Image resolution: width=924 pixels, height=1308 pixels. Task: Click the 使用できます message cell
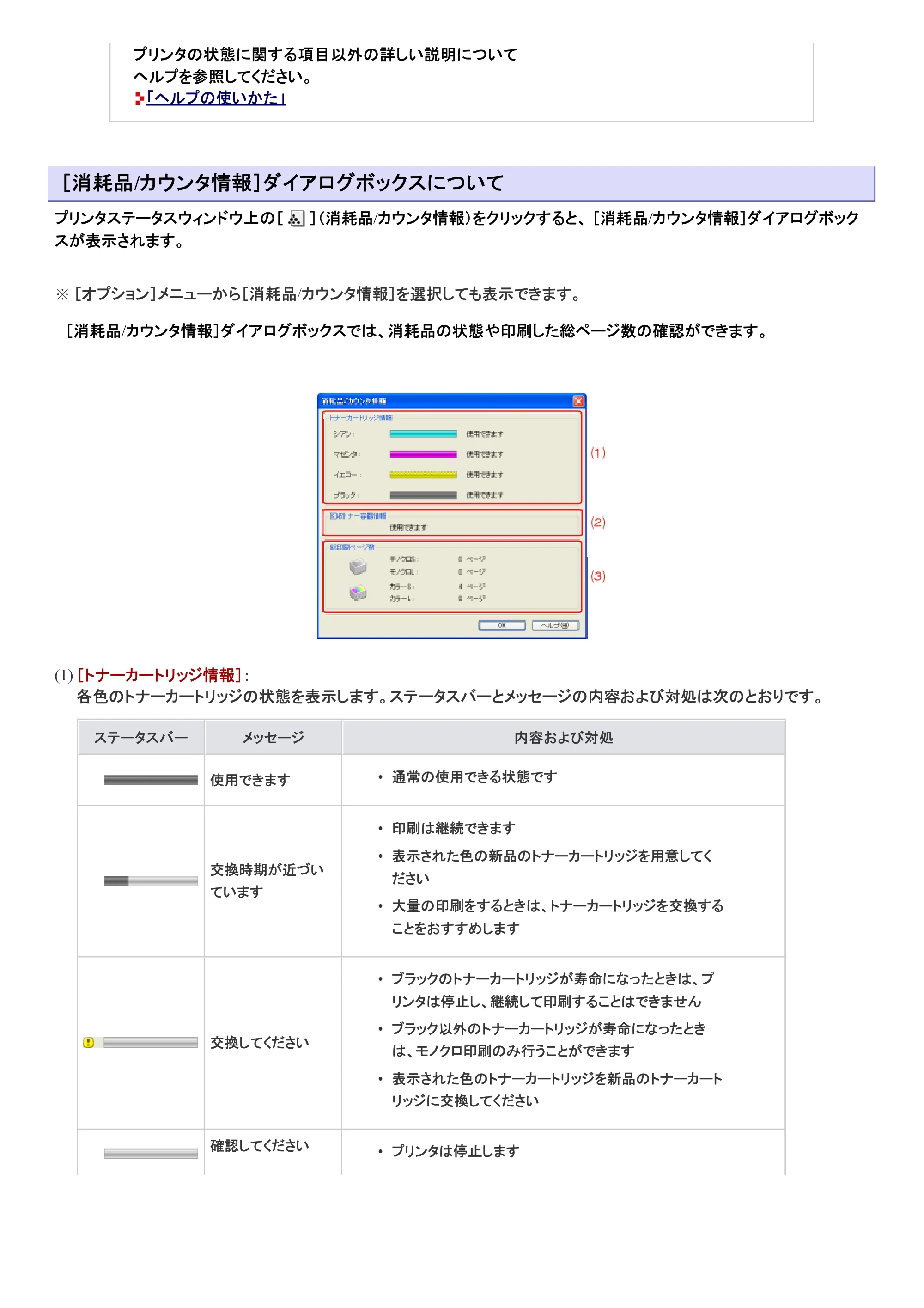tap(273, 780)
